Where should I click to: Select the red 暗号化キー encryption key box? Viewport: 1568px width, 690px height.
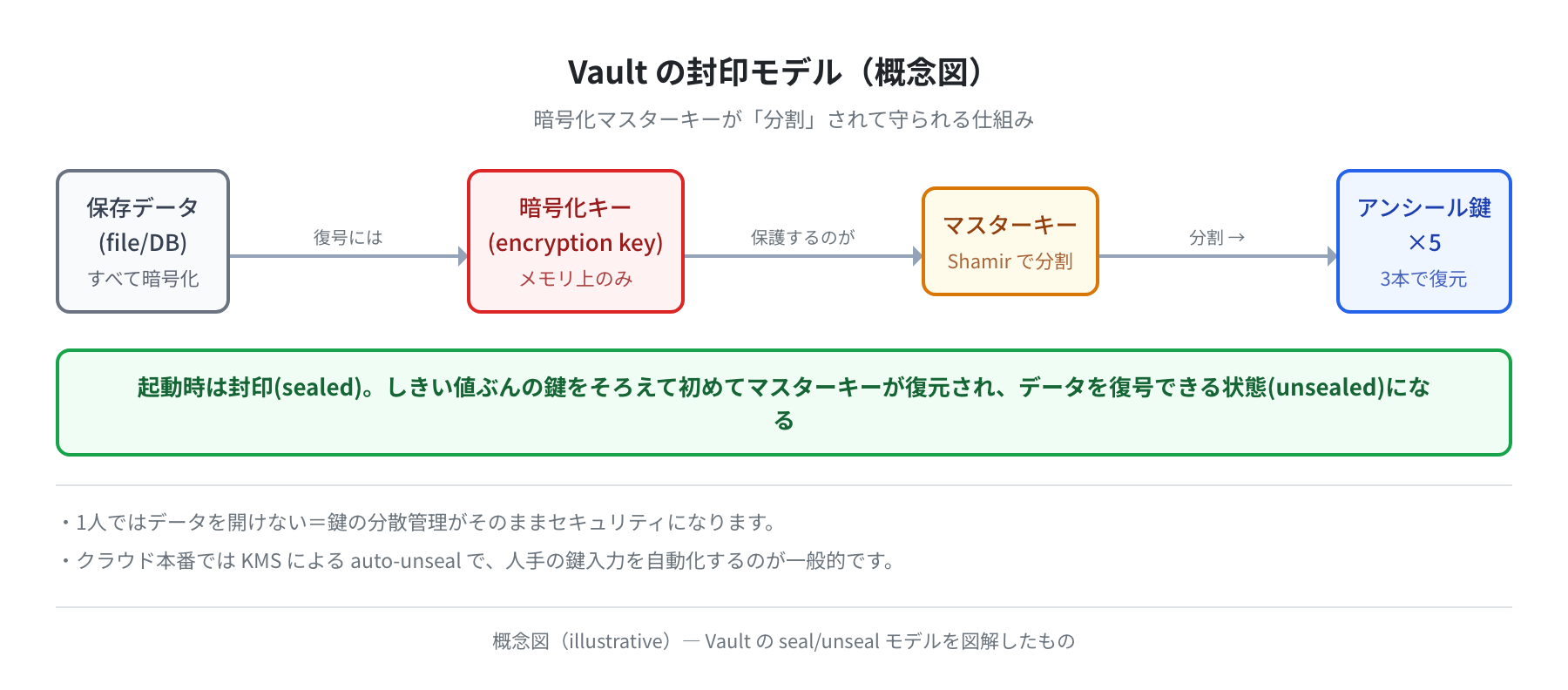(576, 241)
